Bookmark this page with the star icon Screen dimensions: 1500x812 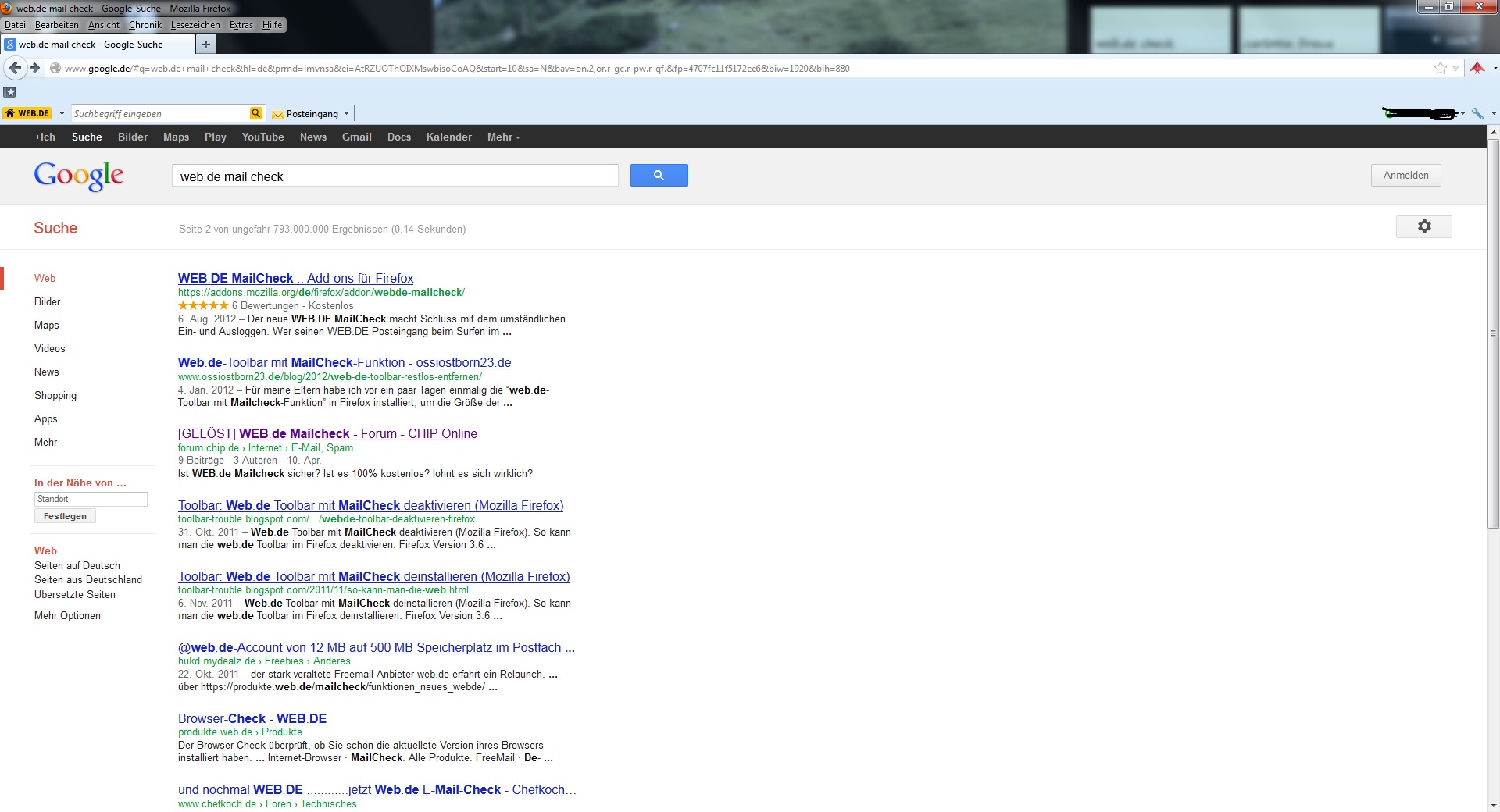click(1440, 69)
